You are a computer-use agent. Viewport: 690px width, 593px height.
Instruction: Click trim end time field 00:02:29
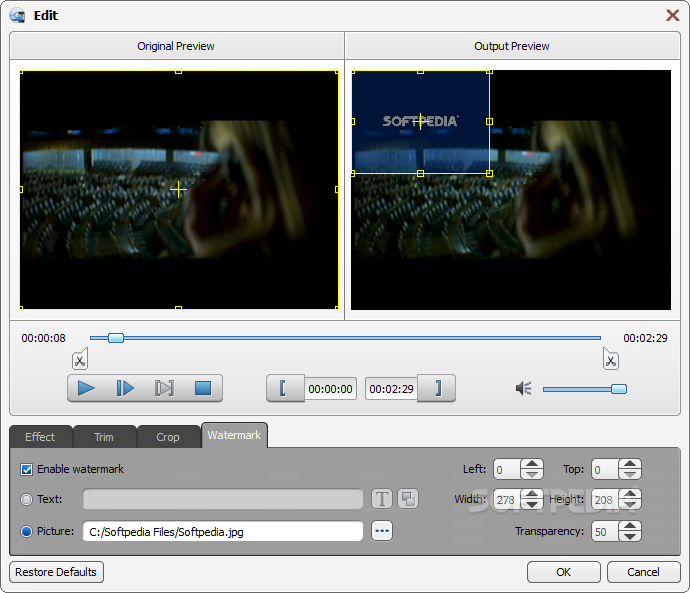391,389
